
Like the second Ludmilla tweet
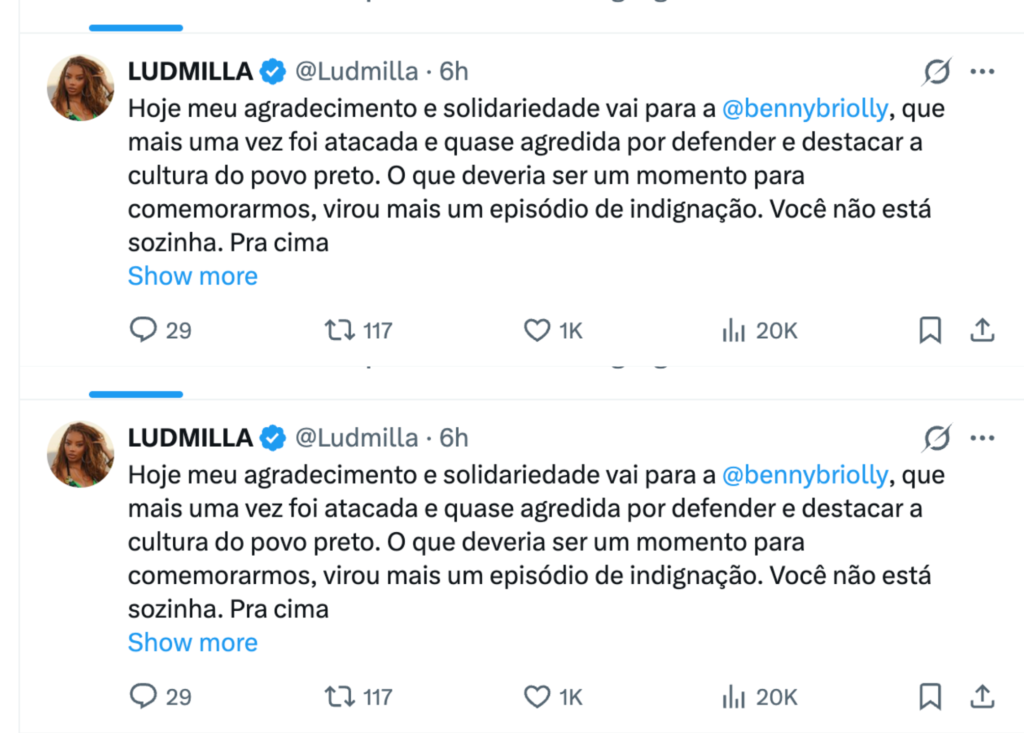coord(538,696)
